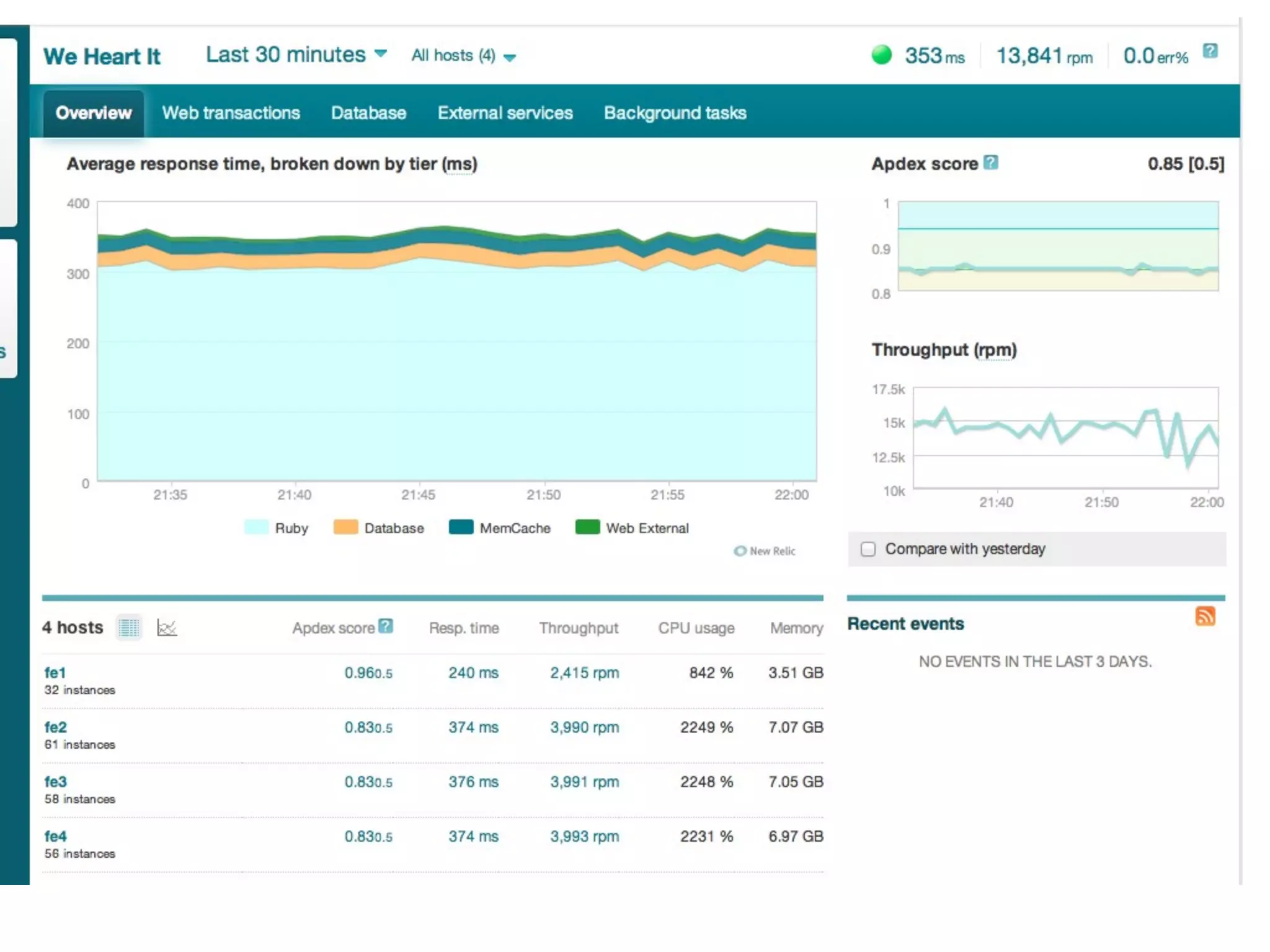
Task: Click the green application status indicator
Action: [x=881, y=55]
